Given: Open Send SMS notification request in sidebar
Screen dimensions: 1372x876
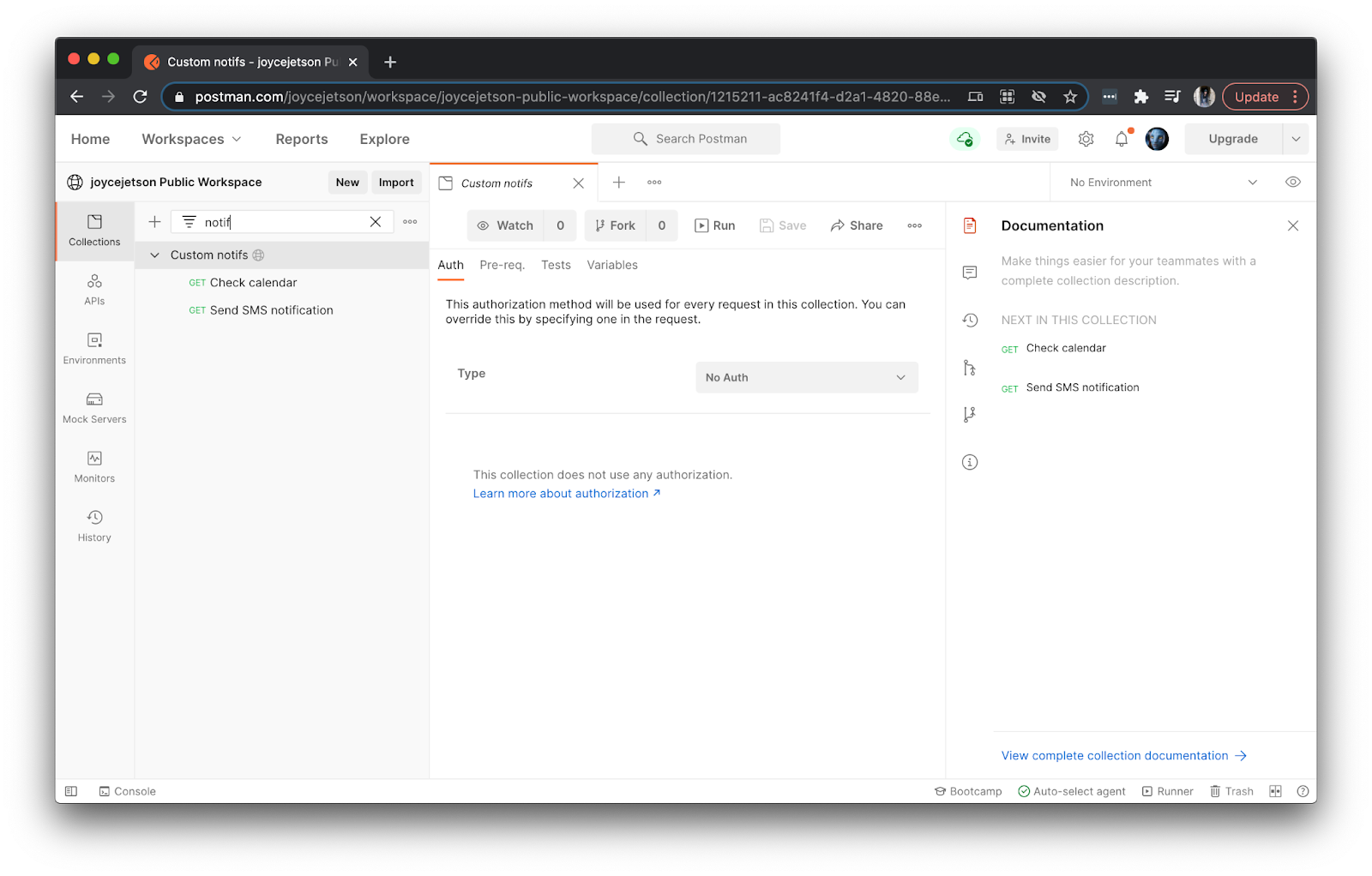Looking at the screenshot, I should pyautogui.click(x=271, y=310).
